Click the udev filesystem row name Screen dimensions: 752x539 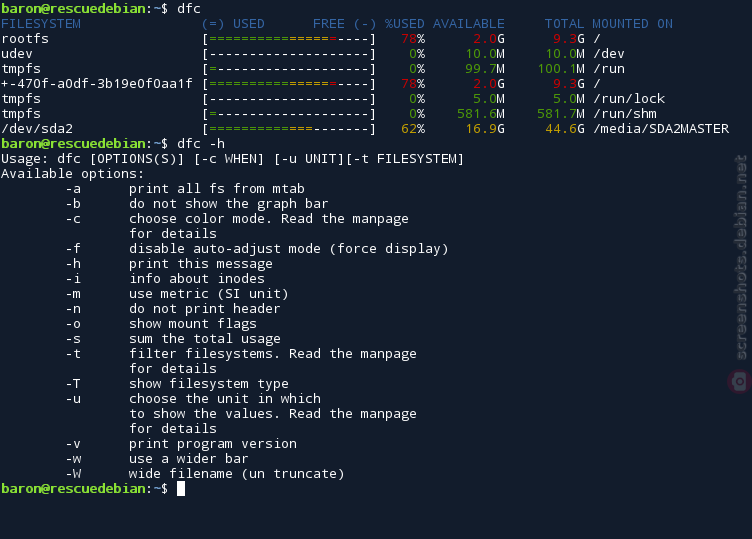[17, 54]
